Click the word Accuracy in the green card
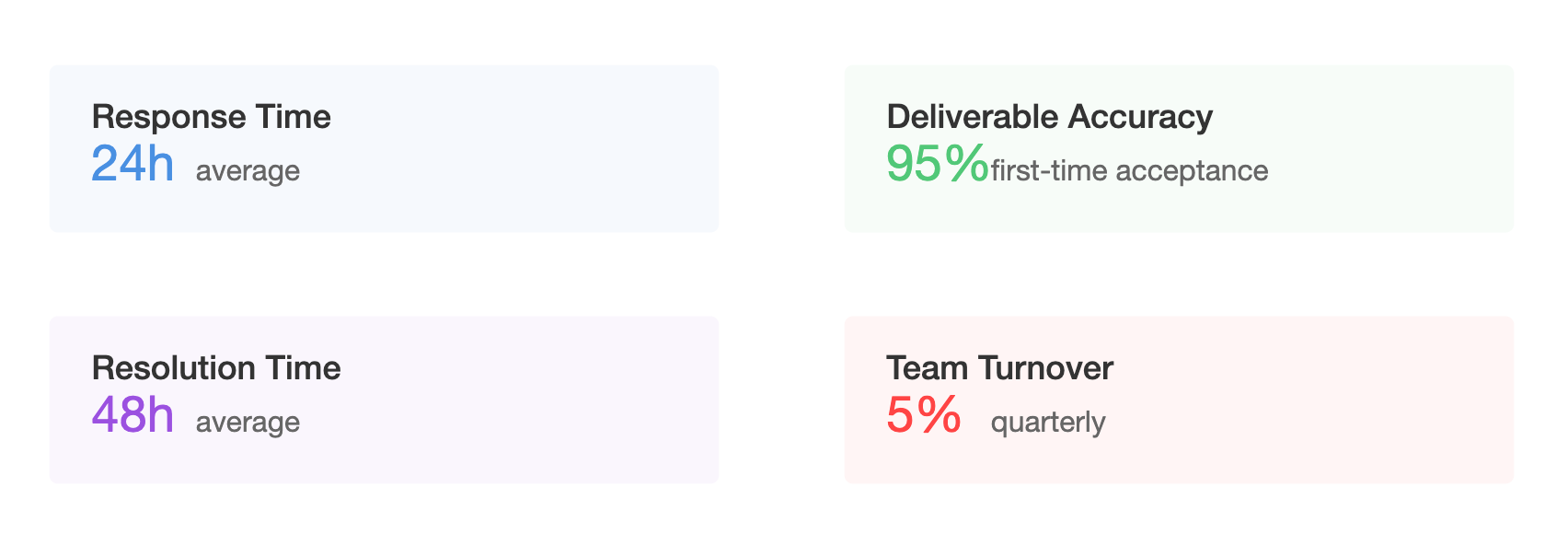The width and height of the screenshot is (1568, 545). tap(1140, 117)
